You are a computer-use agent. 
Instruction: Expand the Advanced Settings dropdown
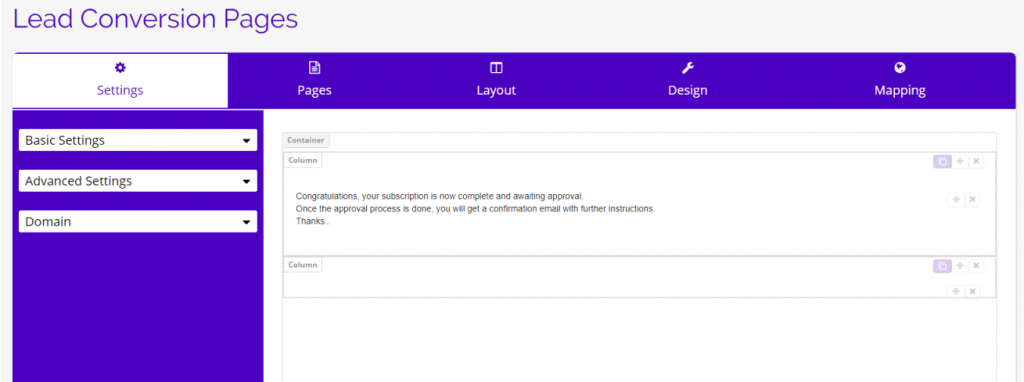click(x=138, y=181)
